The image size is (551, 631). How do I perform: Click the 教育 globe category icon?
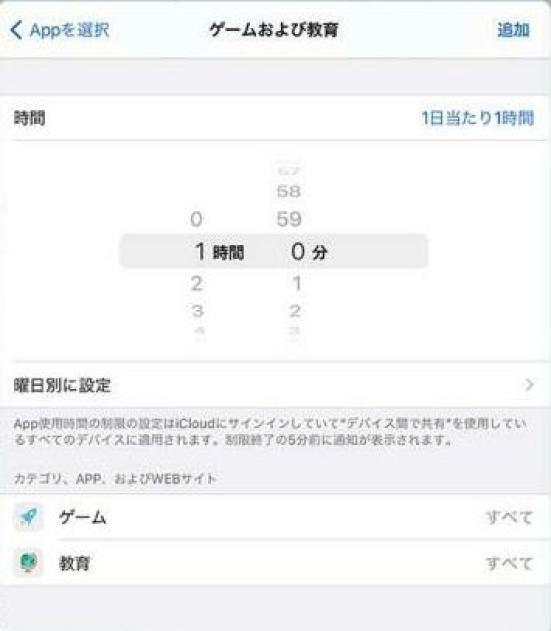[28, 562]
